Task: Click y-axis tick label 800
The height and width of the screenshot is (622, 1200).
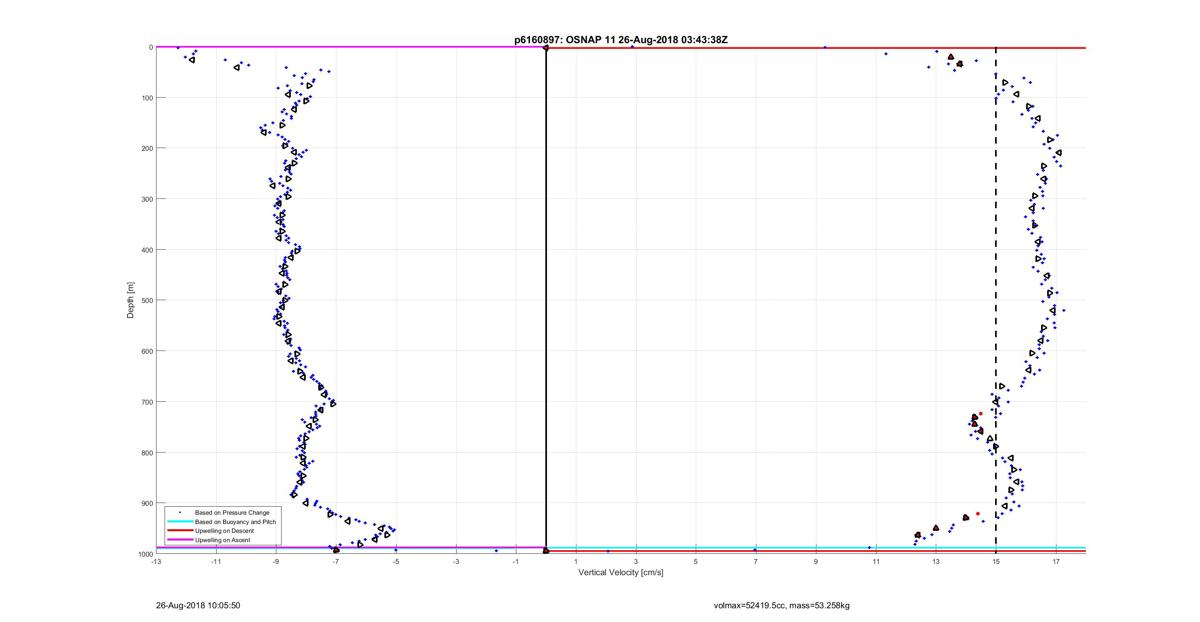Action: 146,452
